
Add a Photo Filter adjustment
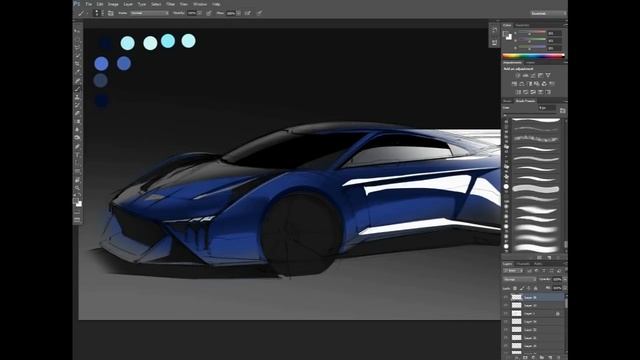[537, 84]
